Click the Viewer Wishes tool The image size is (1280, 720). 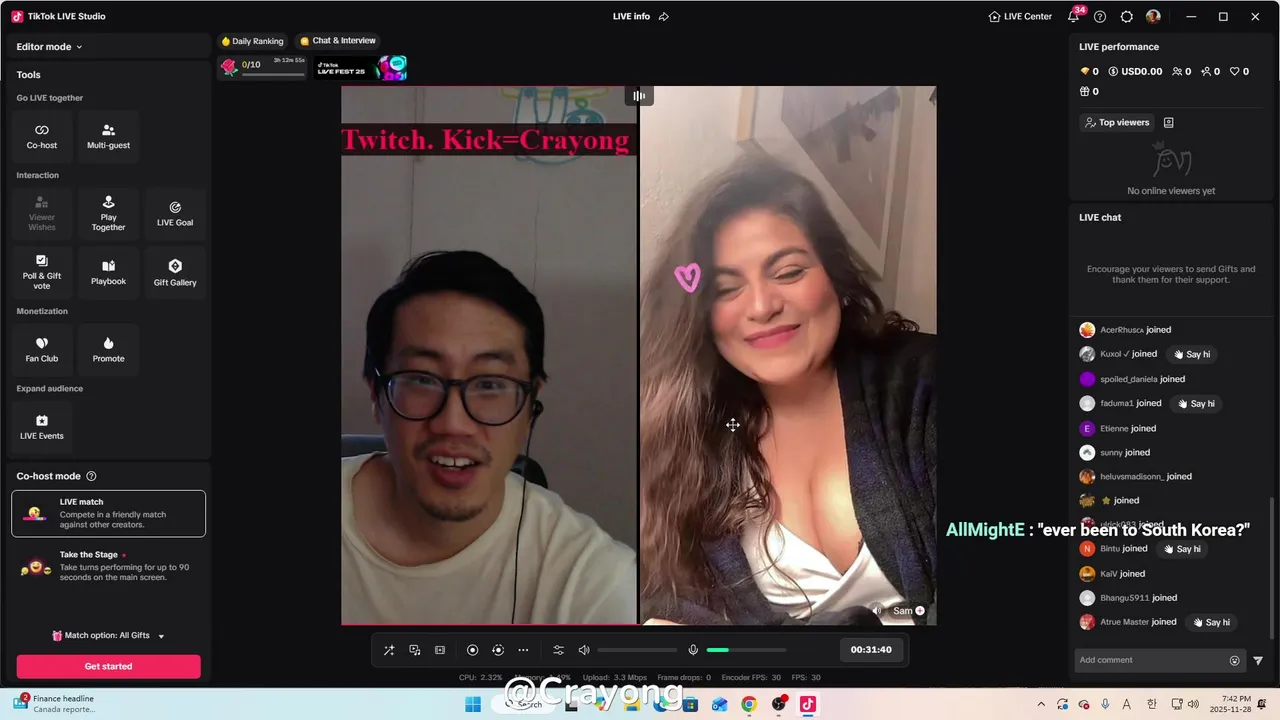pyautogui.click(x=42, y=214)
